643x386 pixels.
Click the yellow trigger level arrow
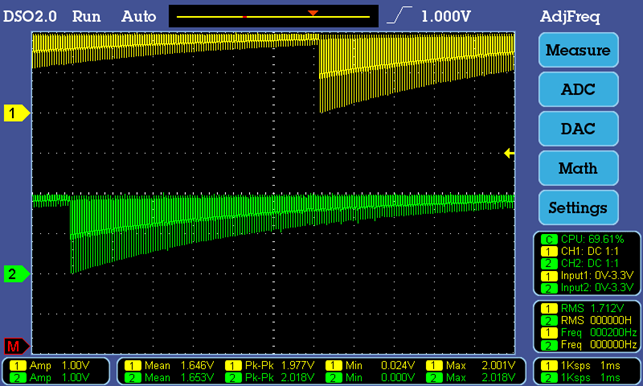(509, 153)
